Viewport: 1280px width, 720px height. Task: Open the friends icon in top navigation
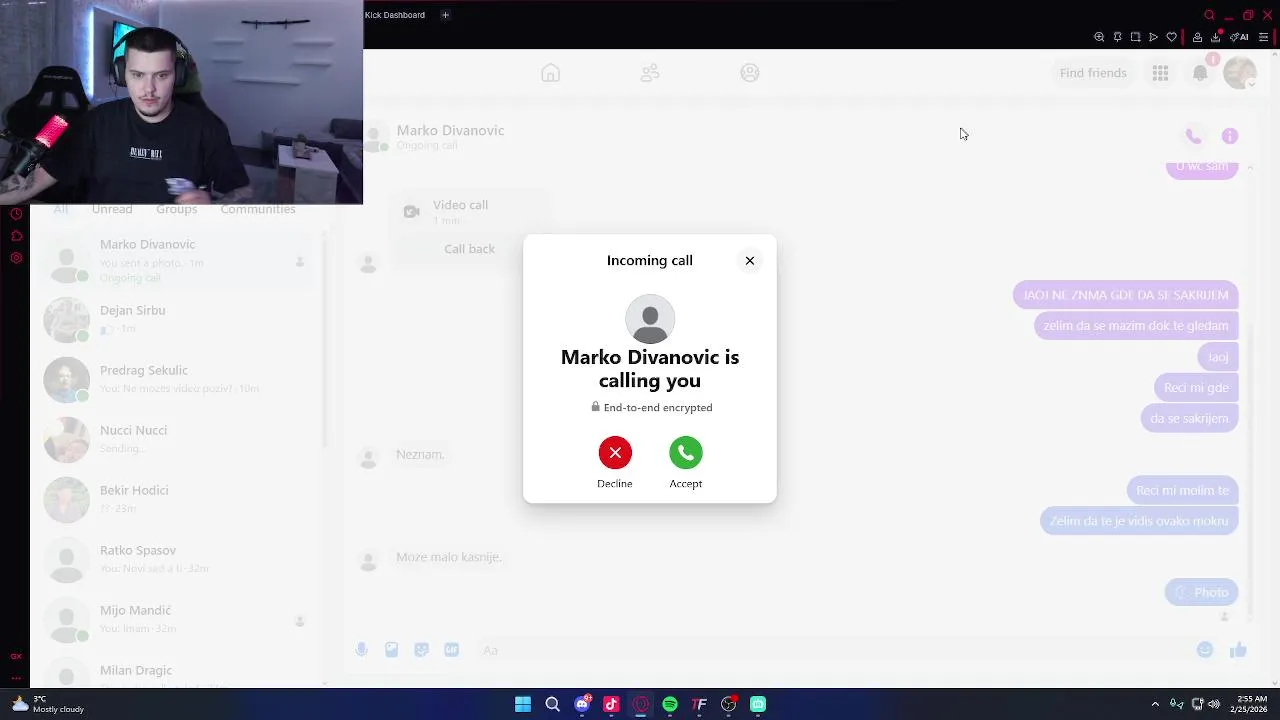[650, 73]
